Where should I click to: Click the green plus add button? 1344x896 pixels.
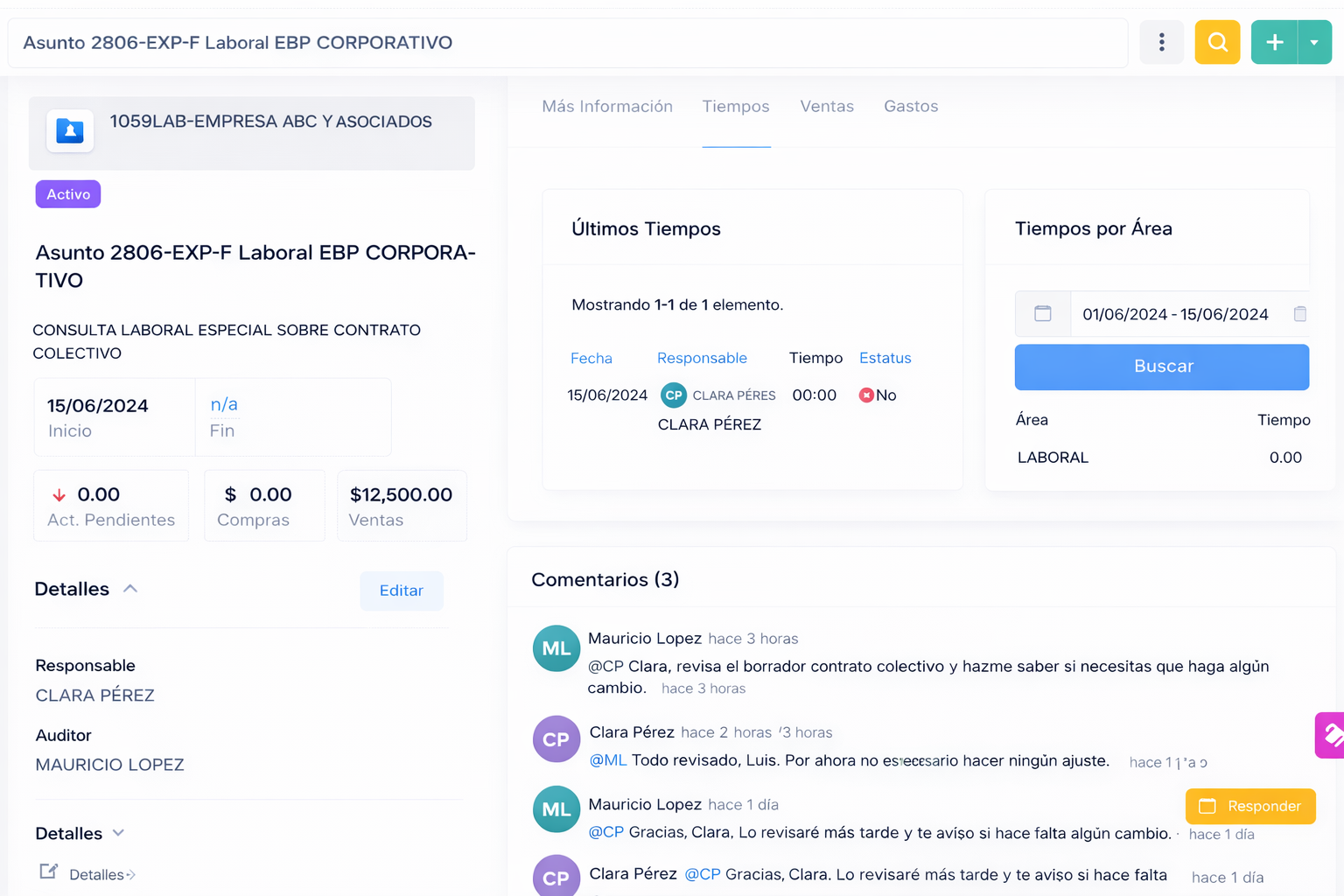tap(1274, 42)
